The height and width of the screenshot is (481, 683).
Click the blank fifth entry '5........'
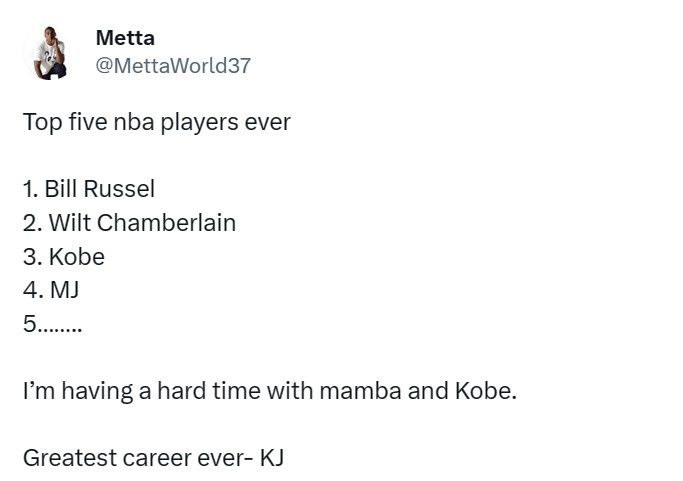point(52,324)
